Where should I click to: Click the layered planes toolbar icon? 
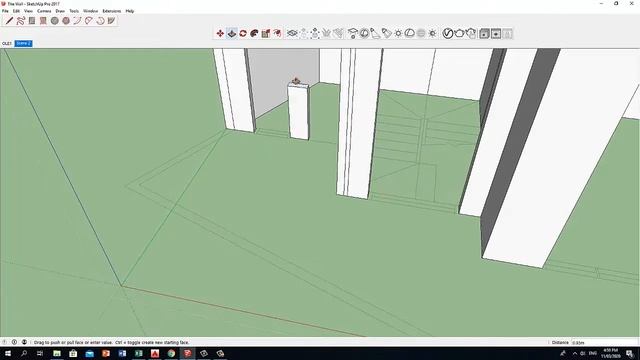point(292,33)
